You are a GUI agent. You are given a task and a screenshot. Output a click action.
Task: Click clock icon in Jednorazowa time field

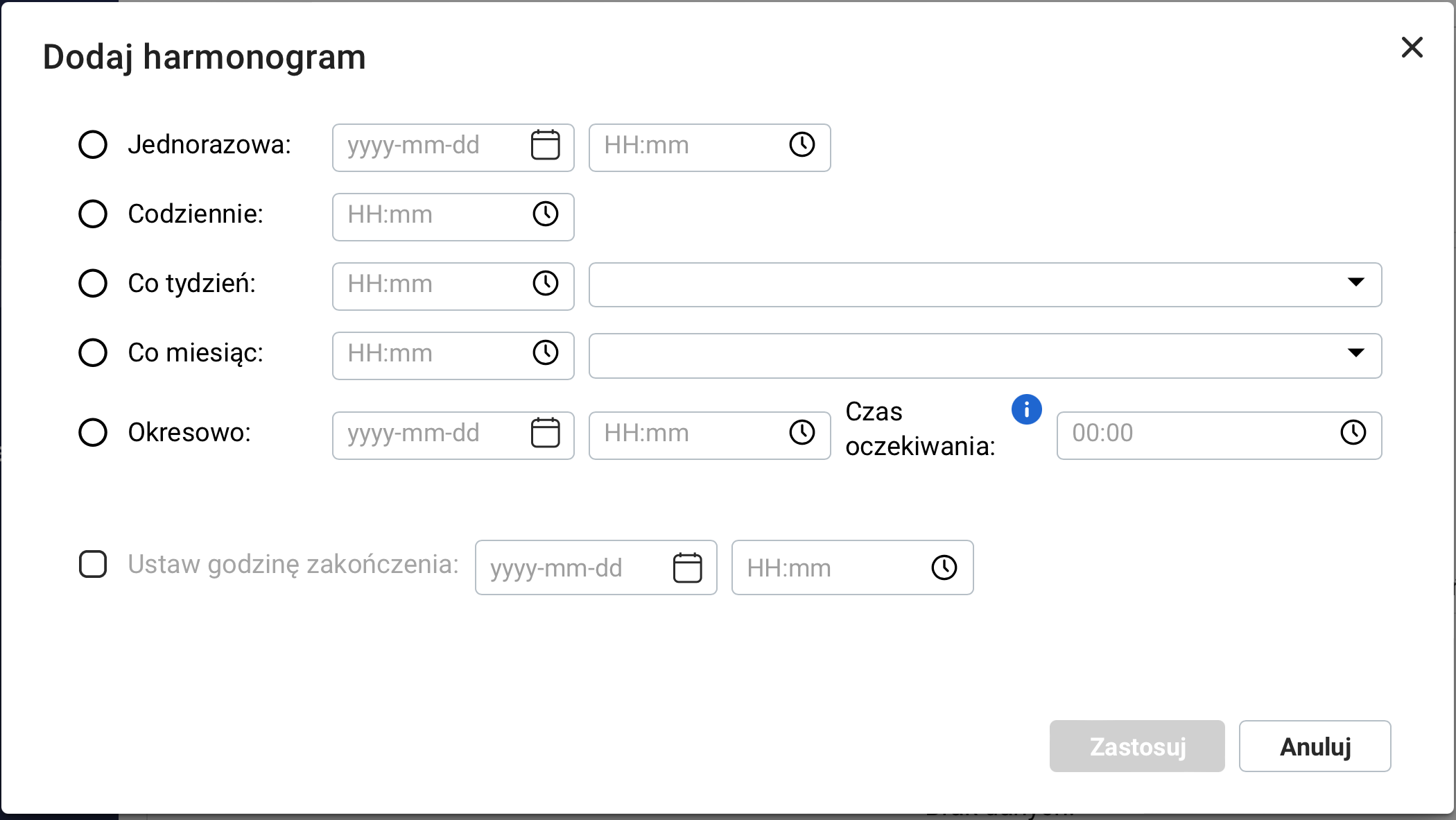pos(801,145)
